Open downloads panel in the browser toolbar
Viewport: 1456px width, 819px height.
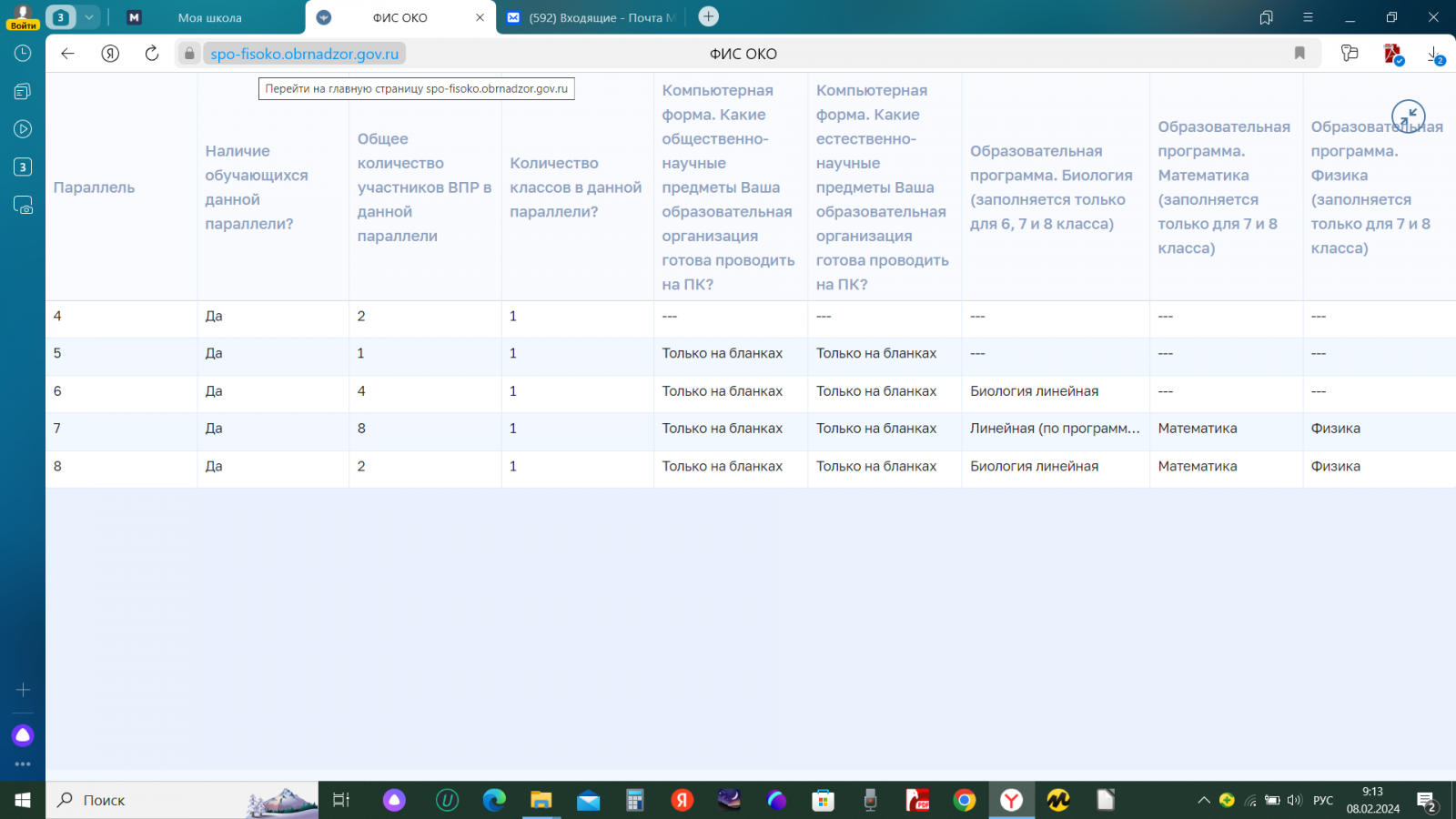pos(1434,55)
